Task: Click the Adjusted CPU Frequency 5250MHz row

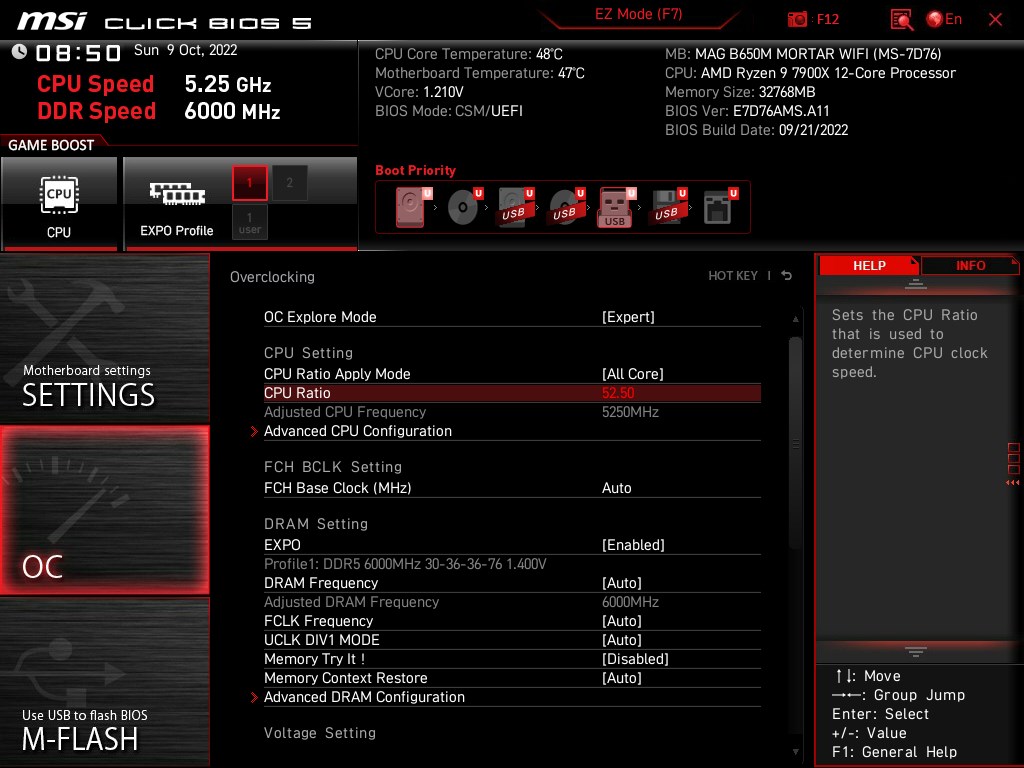Action: pos(512,412)
